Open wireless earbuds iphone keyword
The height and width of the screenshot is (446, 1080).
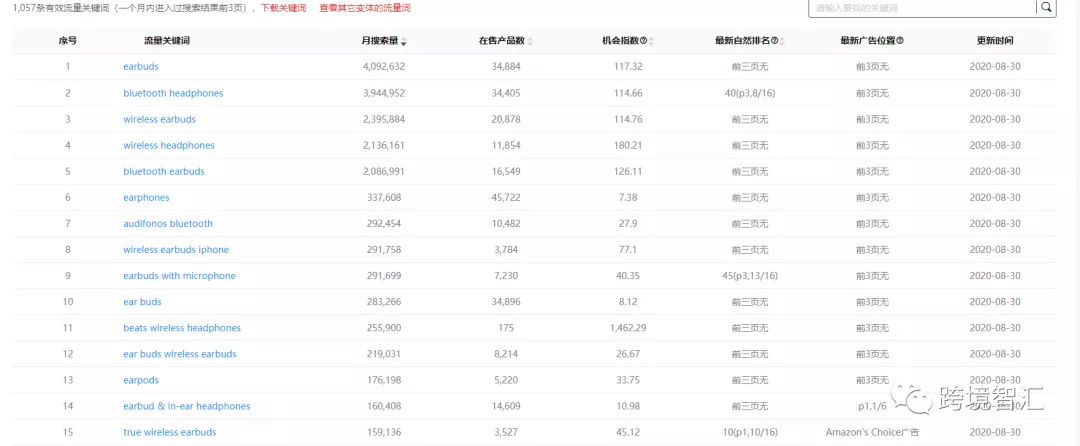[176, 250]
